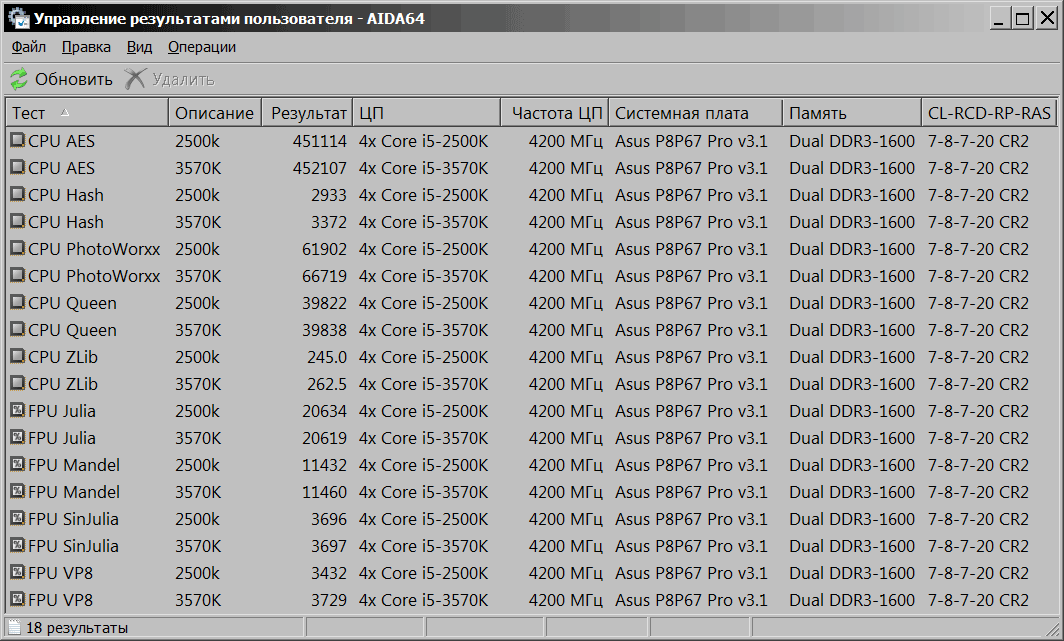Click the green Refresh arrows icon

19,79
